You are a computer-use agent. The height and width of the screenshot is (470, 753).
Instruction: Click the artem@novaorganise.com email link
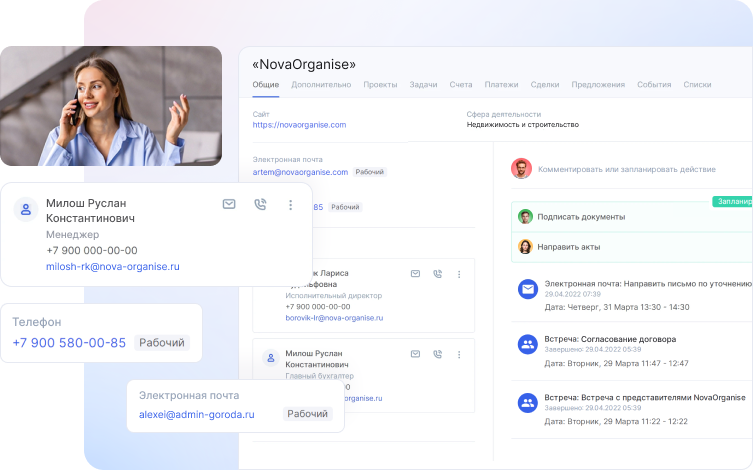(300, 172)
